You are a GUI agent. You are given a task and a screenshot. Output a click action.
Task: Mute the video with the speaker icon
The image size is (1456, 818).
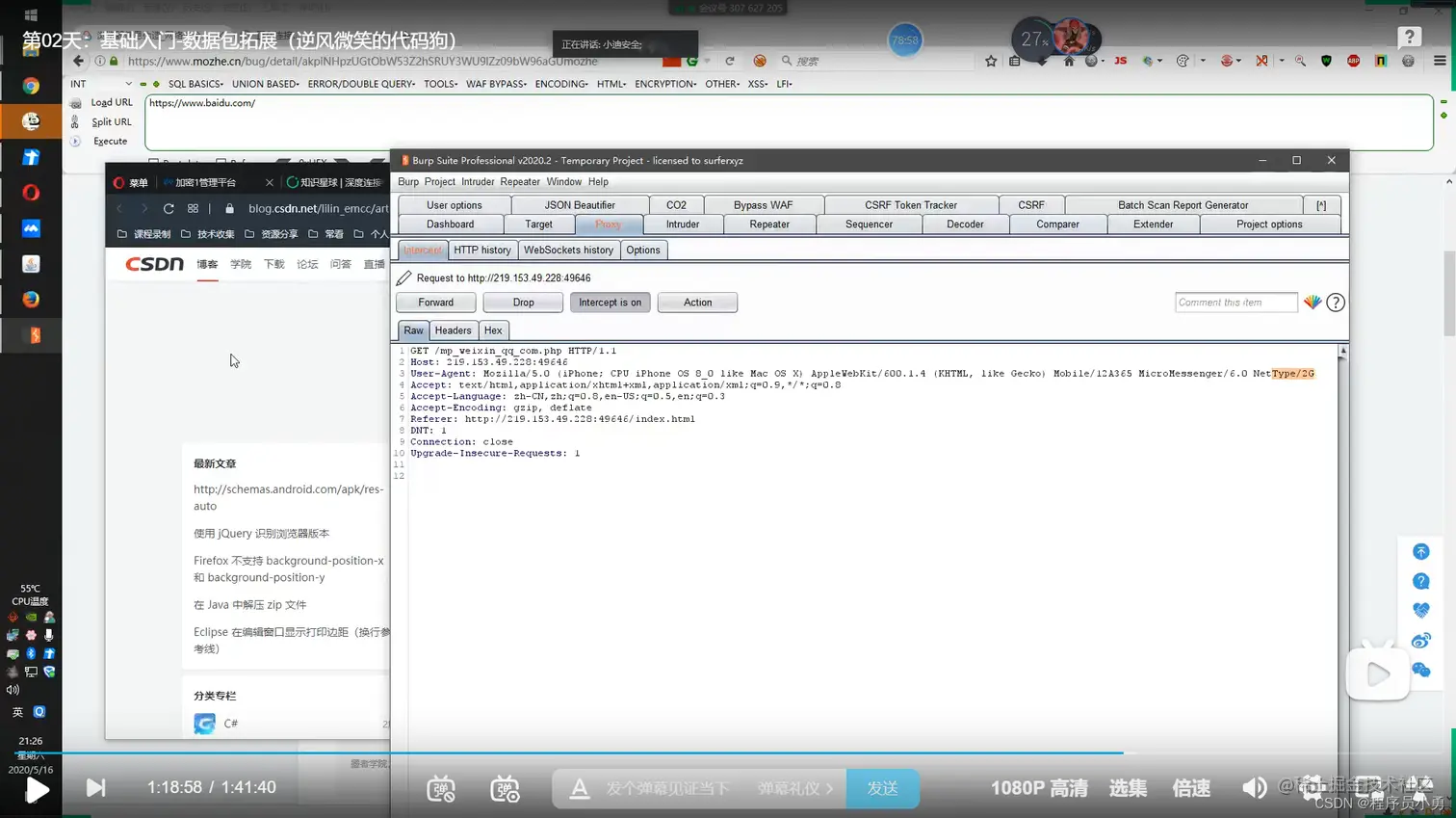pyautogui.click(x=1254, y=788)
